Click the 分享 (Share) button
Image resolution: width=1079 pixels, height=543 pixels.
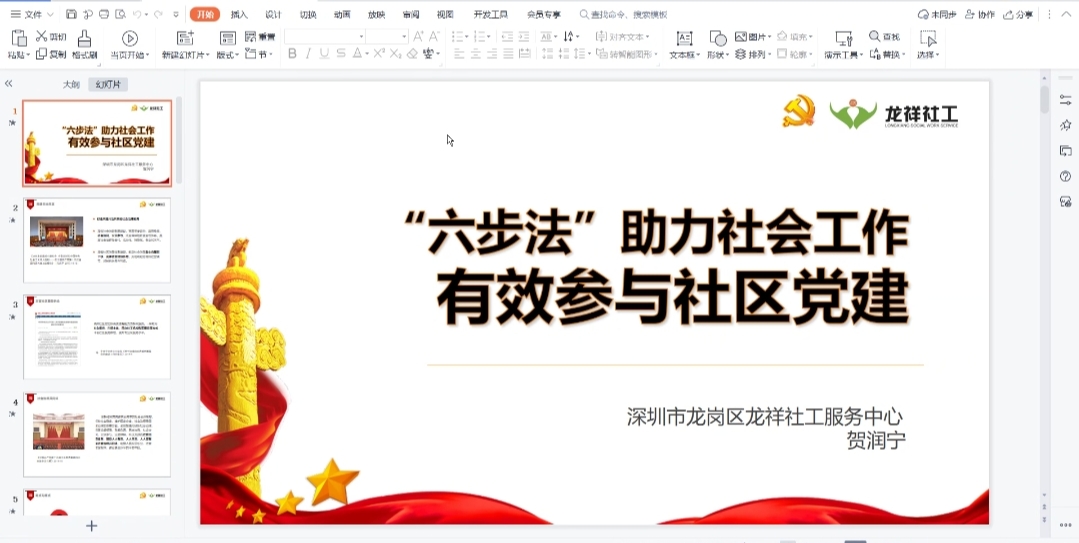pyautogui.click(x=1018, y=15)
